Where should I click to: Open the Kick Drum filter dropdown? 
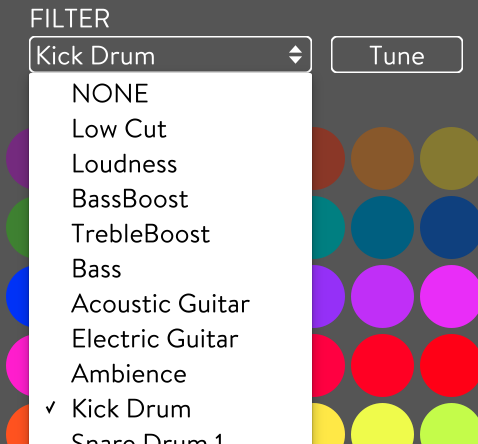170,55
